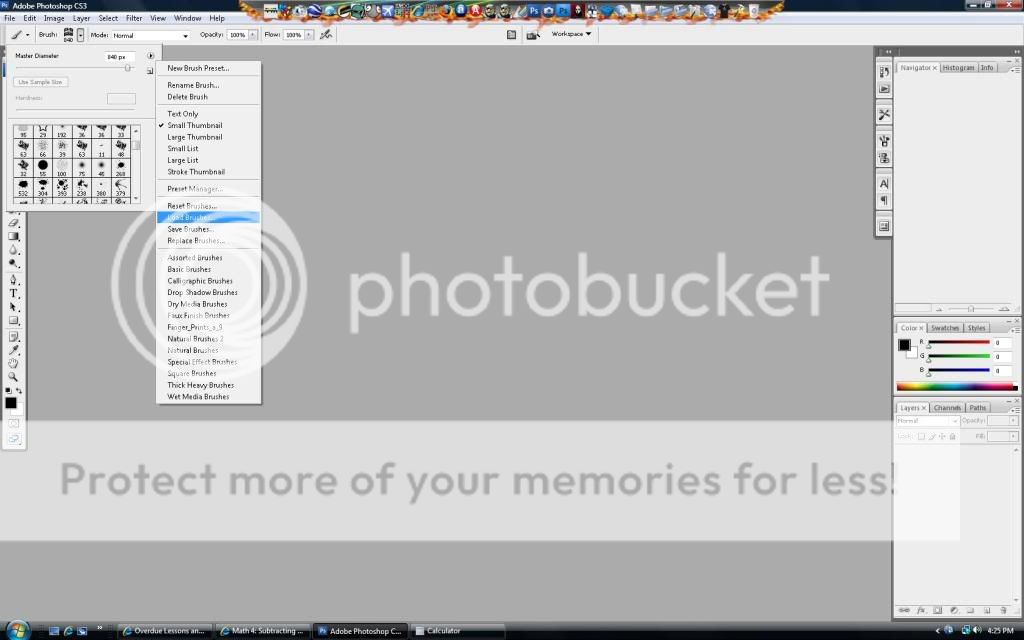Open the Windows Start orb

(16, 630)
